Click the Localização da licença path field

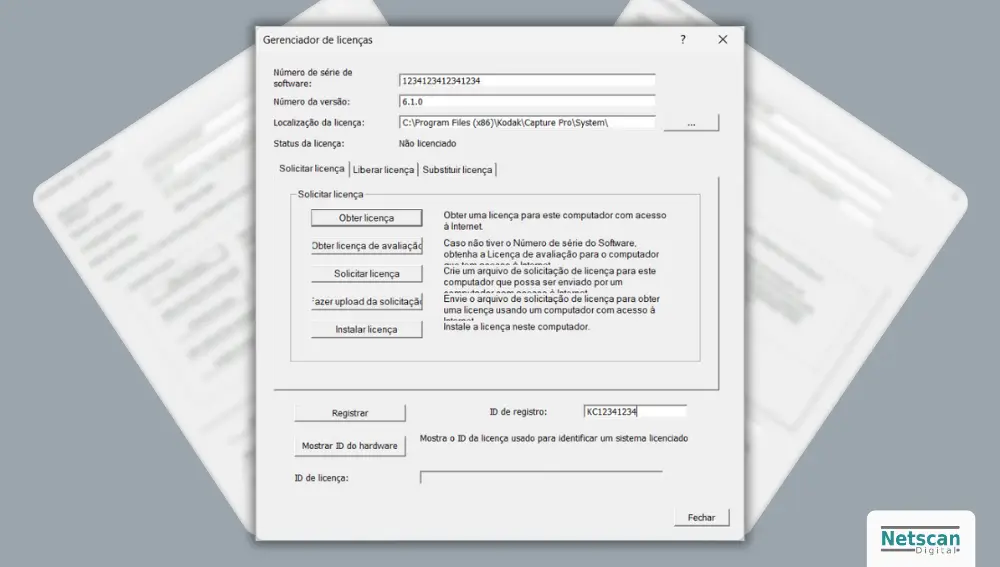pyautogui.click(x=527, y=122)
